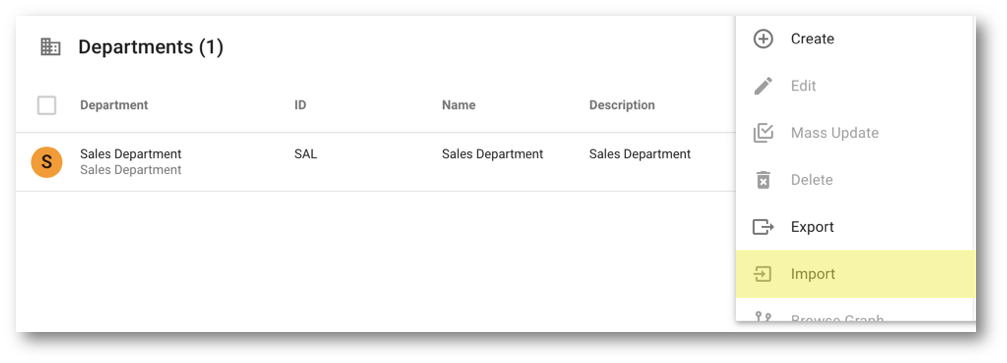Viewport: 1007px width, 363px height.
Task: Click the Mass Update checklist icon
Action: point(762,133)
